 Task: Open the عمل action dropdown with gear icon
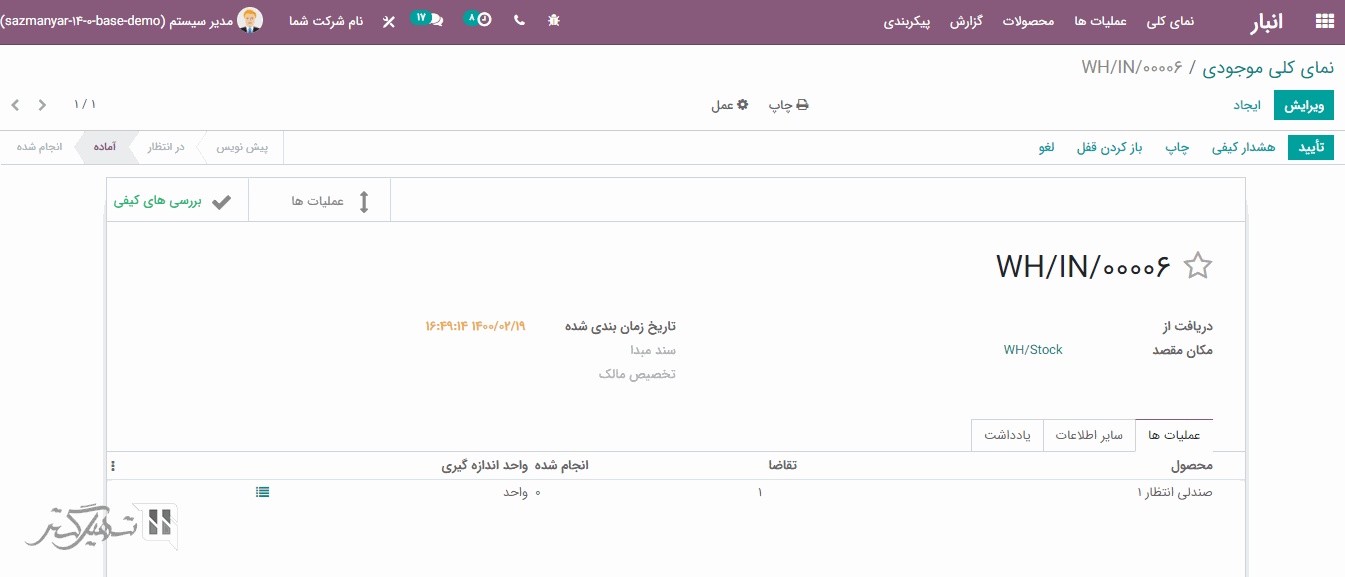click(x=730, y=105)
